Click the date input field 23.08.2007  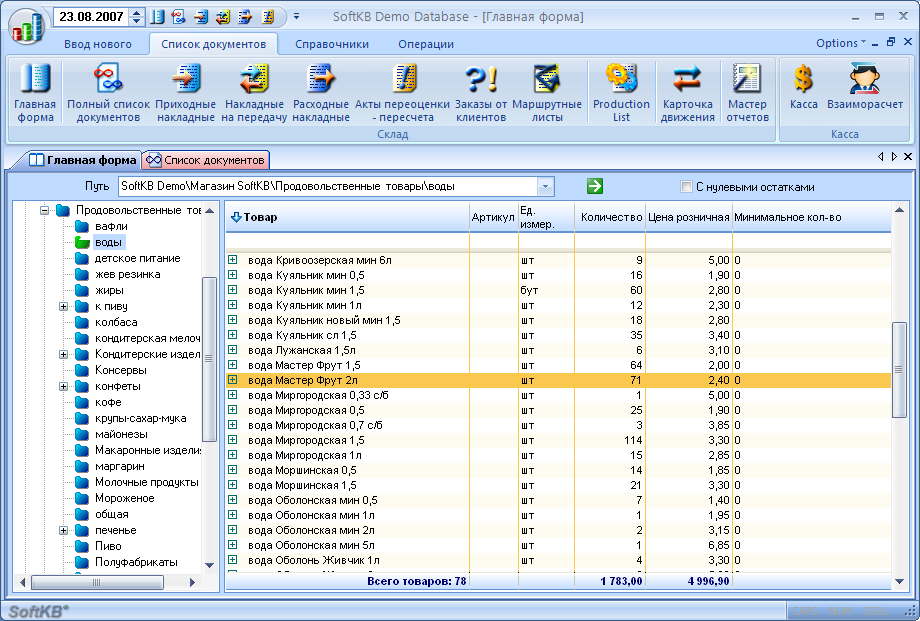(x=92, y=16)
